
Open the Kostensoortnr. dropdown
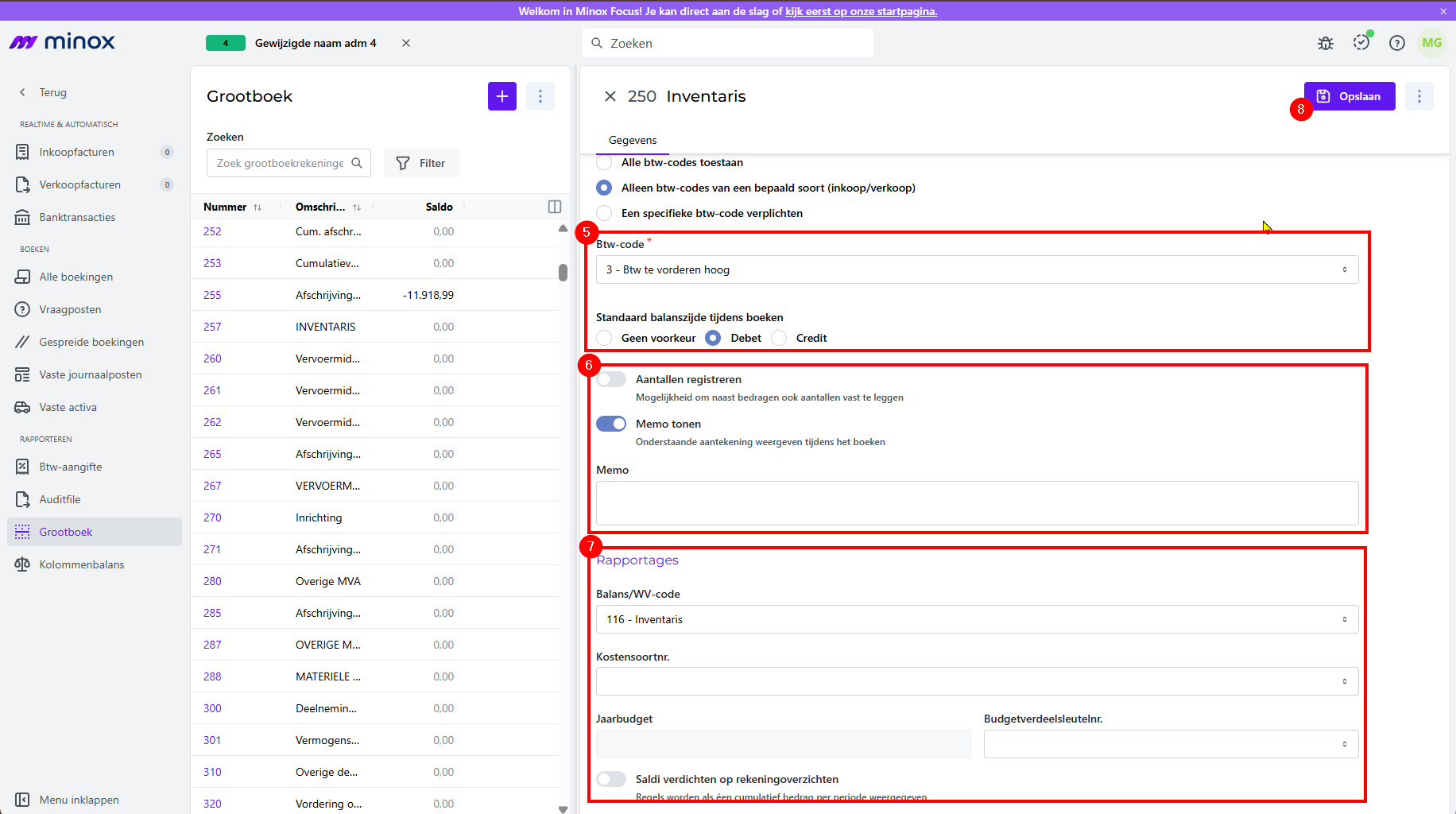(x=977, y=681)
